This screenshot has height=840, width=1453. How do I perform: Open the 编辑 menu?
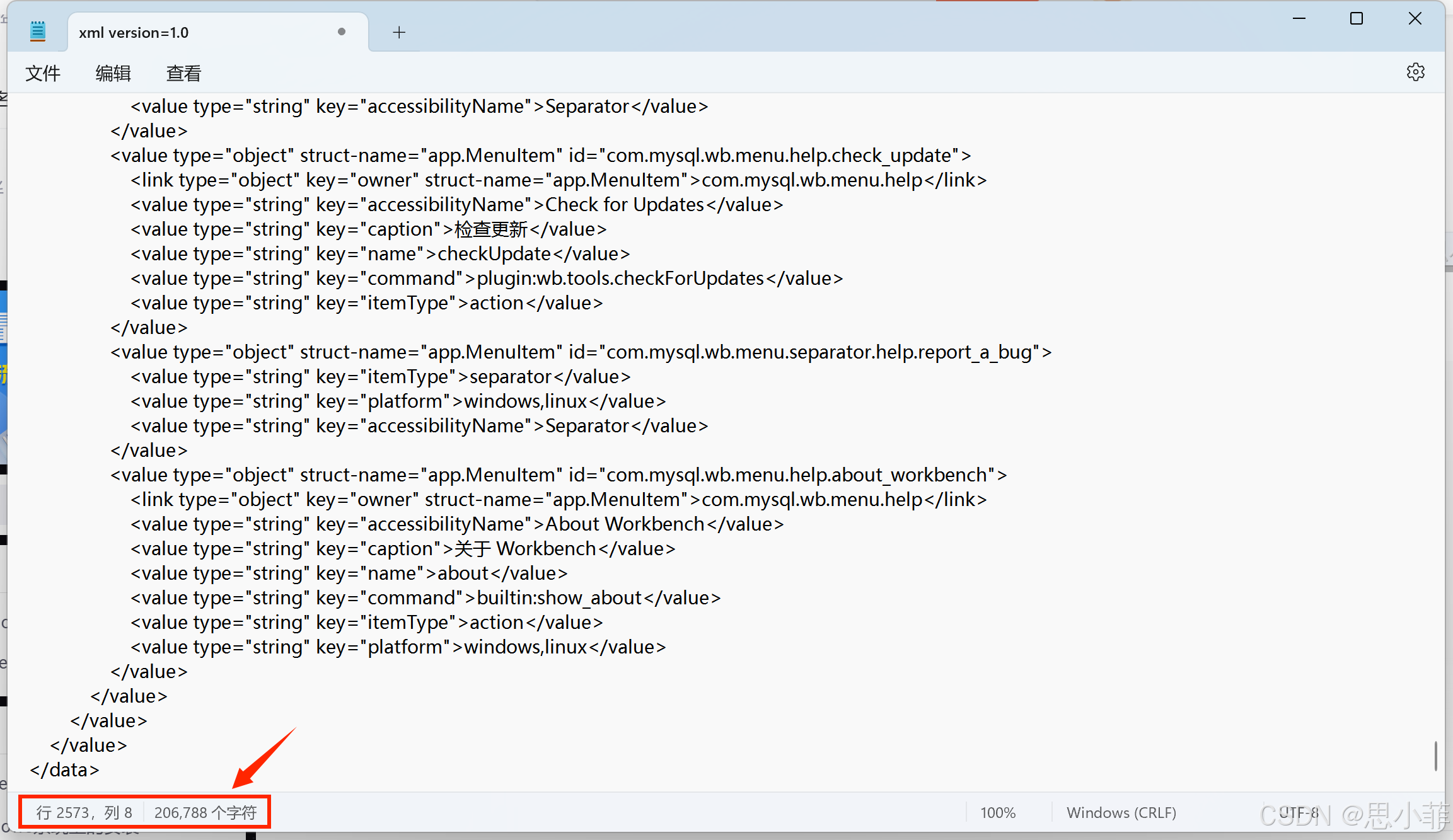[113, 73]
